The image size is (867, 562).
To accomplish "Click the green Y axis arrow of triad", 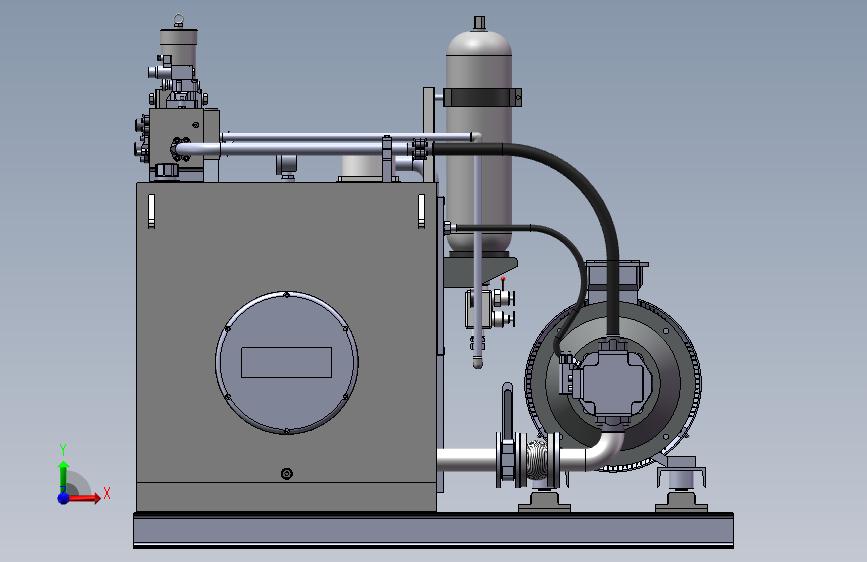I will pyautogui.click(x=64, y=475).
